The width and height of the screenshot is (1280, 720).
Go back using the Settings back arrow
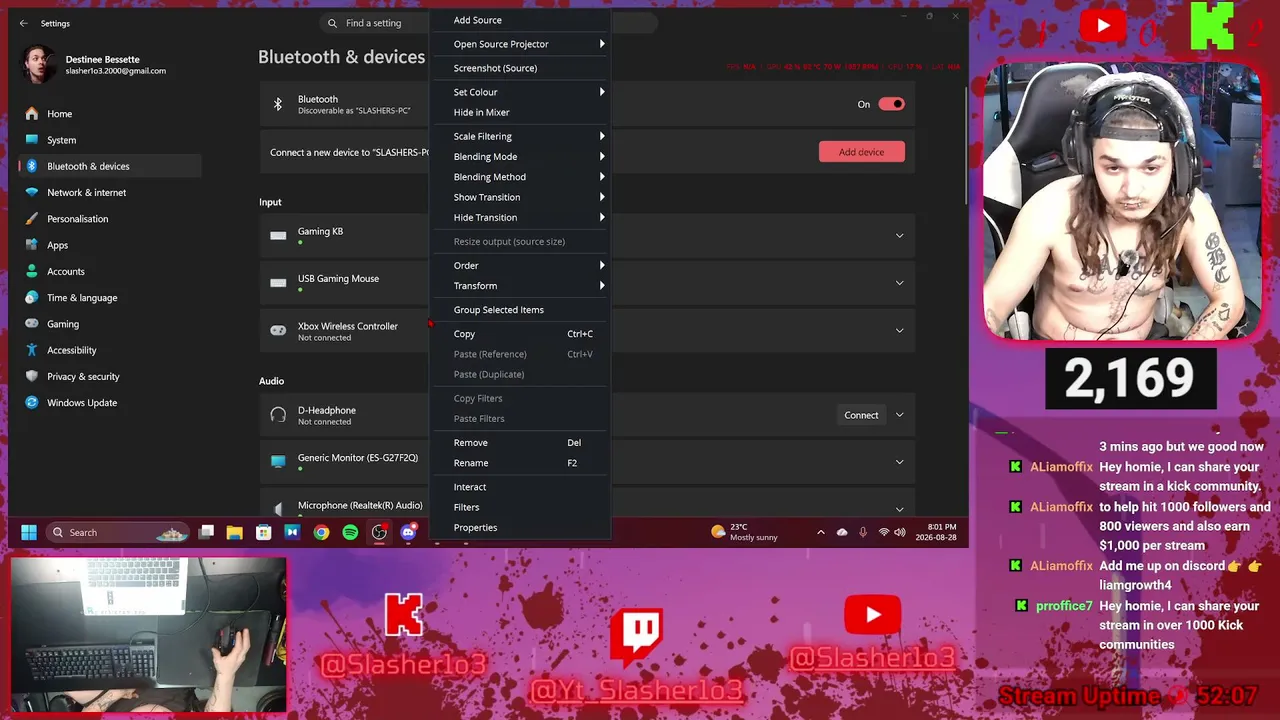24,23
